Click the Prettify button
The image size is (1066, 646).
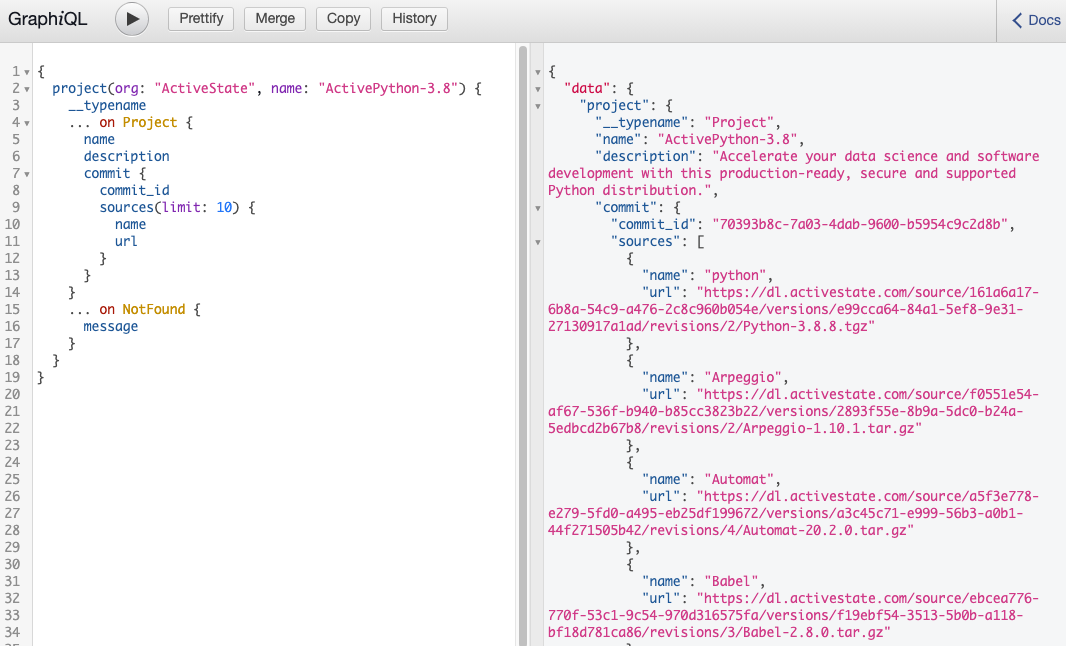coord(201,18)
